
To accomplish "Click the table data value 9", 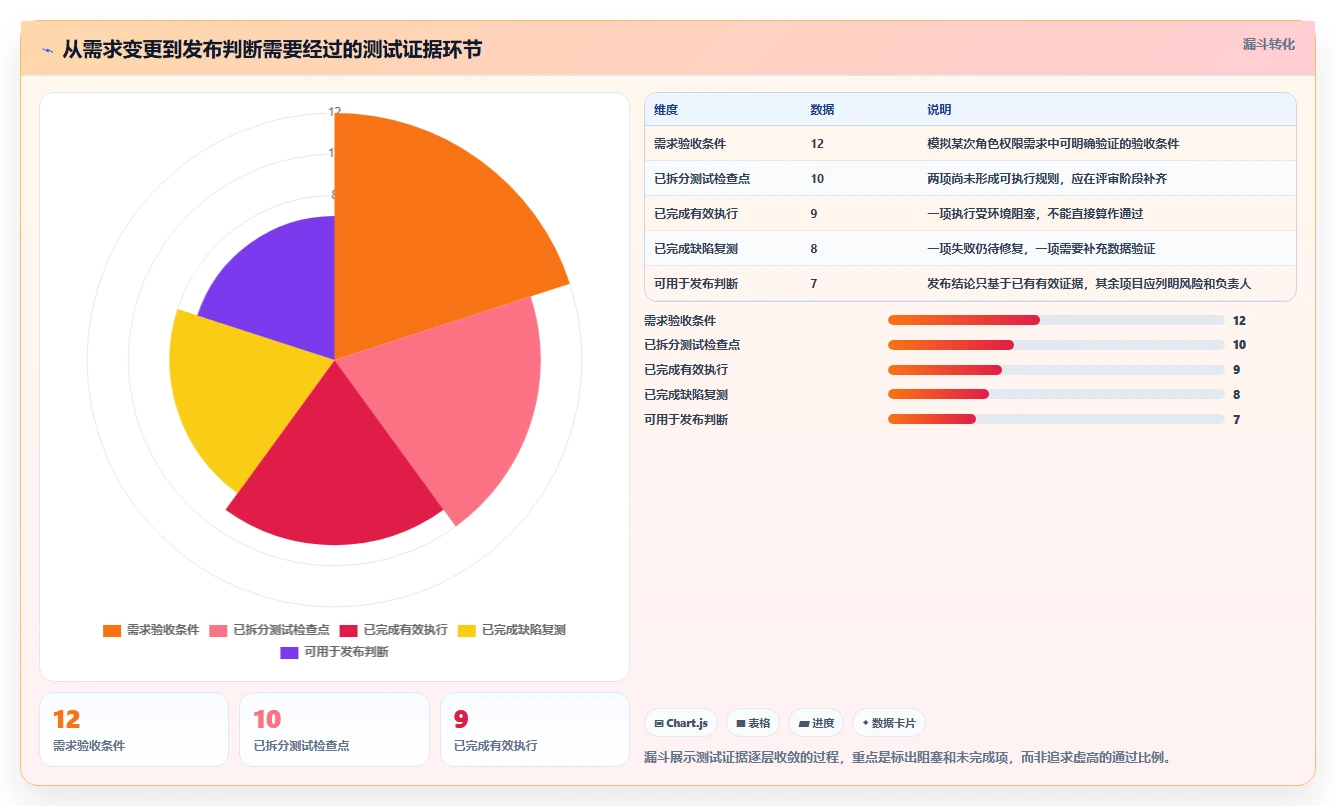I will click(814, 214).
